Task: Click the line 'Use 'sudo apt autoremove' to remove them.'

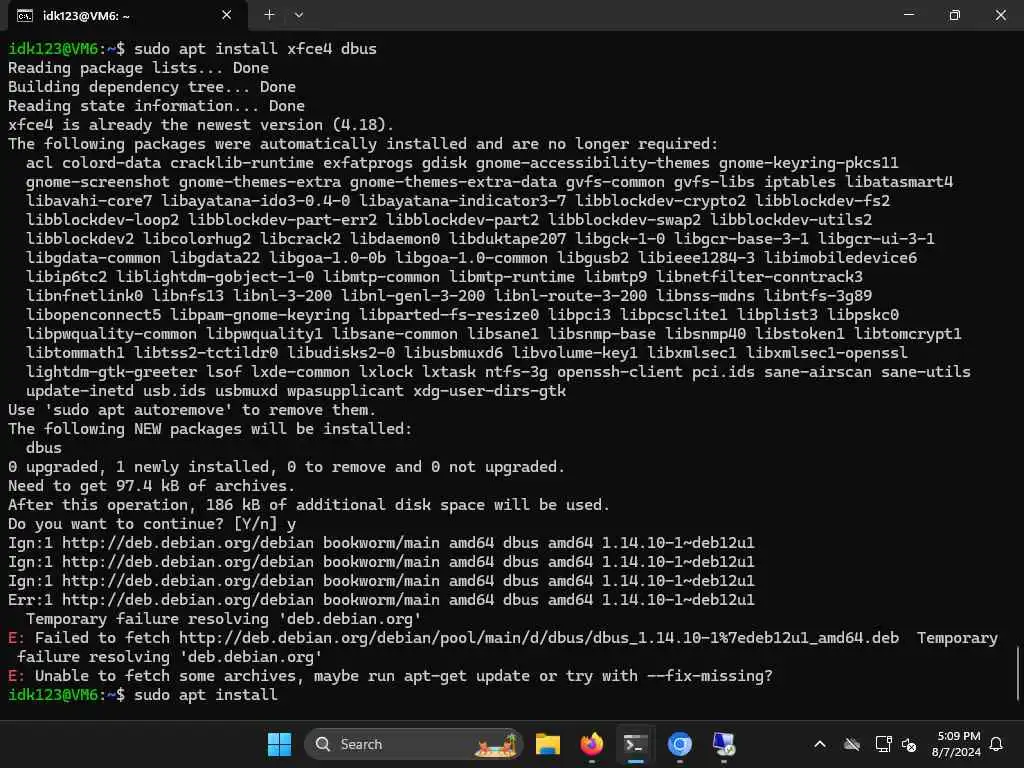Action: pyautogui.click(x=192, y=410)
